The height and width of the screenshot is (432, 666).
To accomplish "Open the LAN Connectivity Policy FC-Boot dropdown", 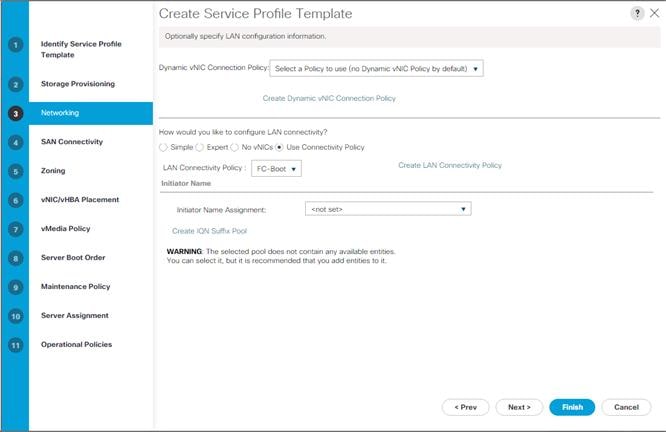I will point(277,169).
